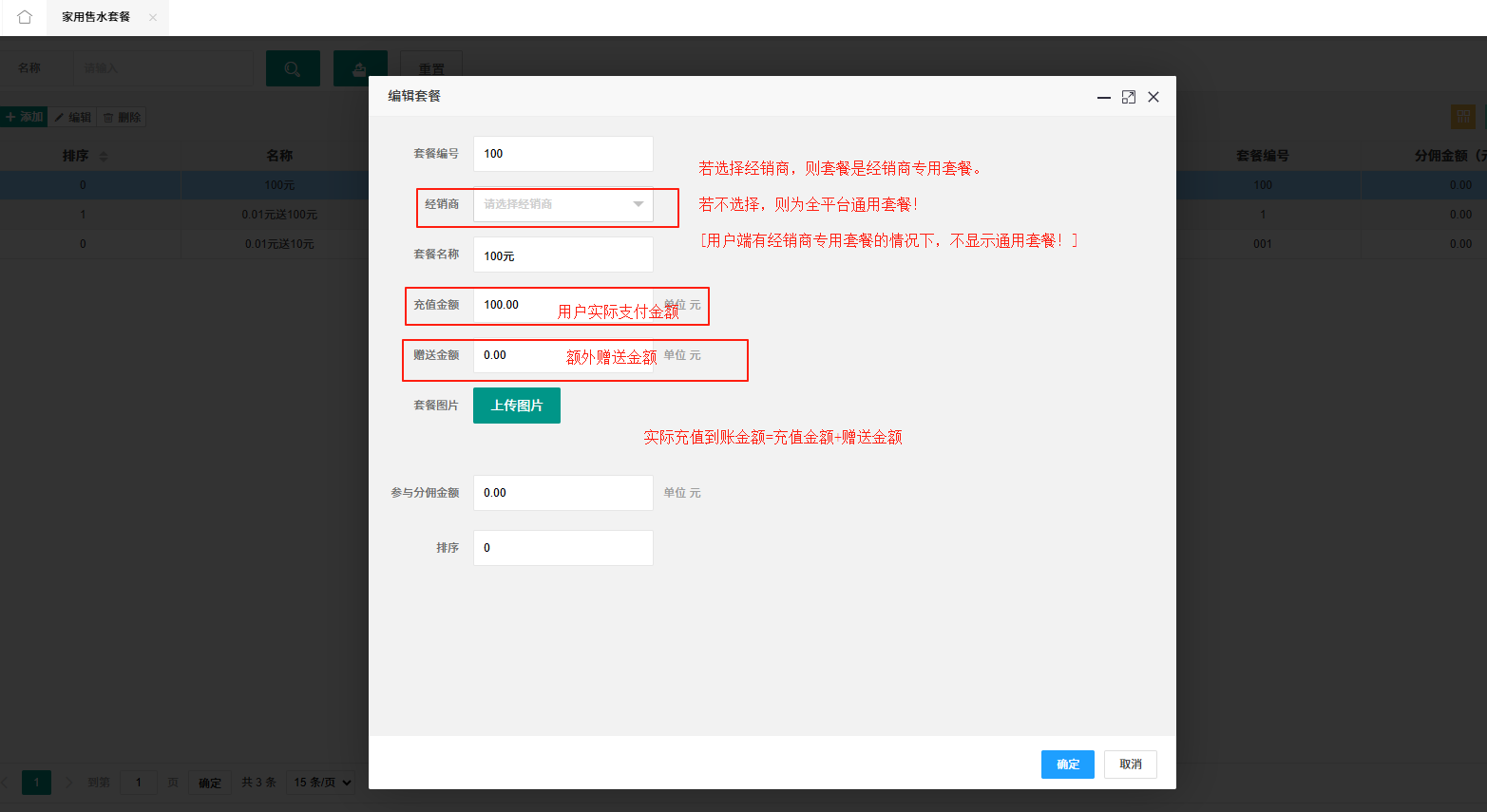Click the column settings icon at table right
Viewport: 1487px width, 812px height.
click(x=1463, y=117)
